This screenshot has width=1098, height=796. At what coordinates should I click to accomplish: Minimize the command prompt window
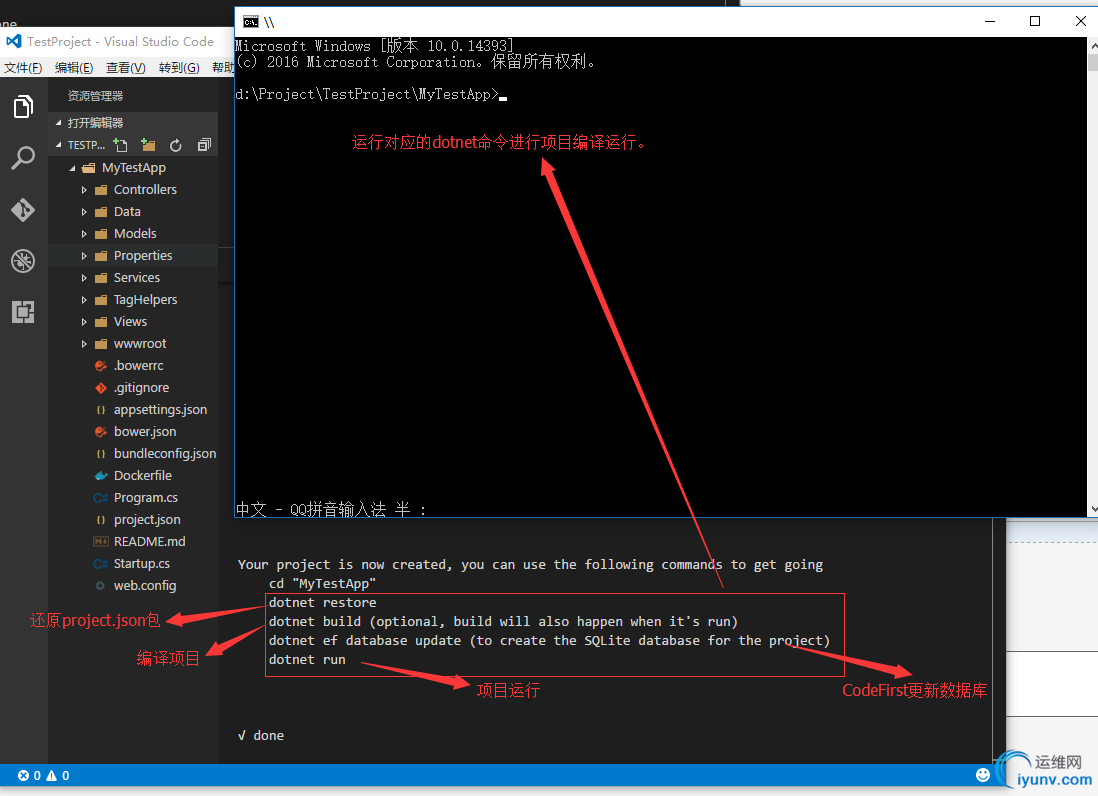click(990, 21)
